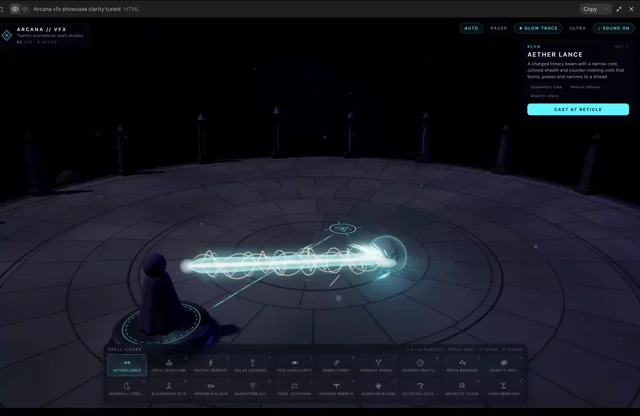Click the Volumetric tube tag
This screenshot has width=640, height=416.
[546, 87]
